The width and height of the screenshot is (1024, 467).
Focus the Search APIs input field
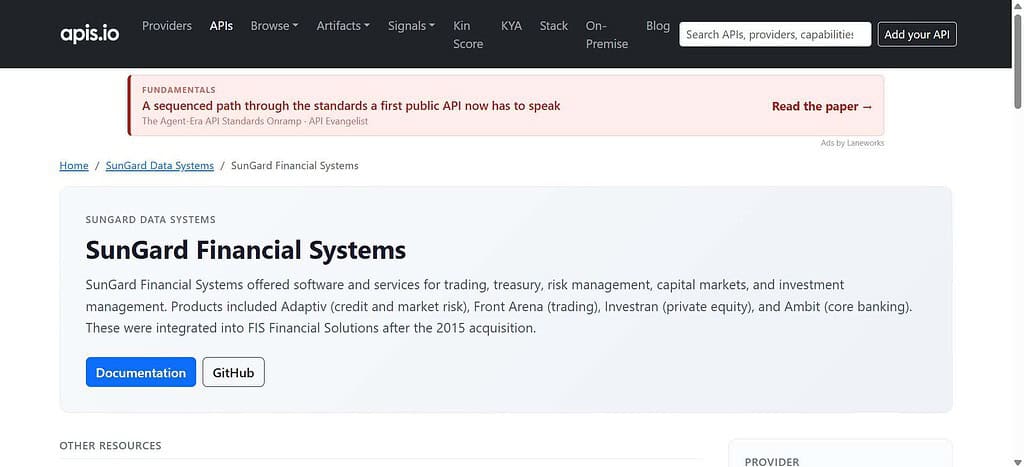[775, 35]
